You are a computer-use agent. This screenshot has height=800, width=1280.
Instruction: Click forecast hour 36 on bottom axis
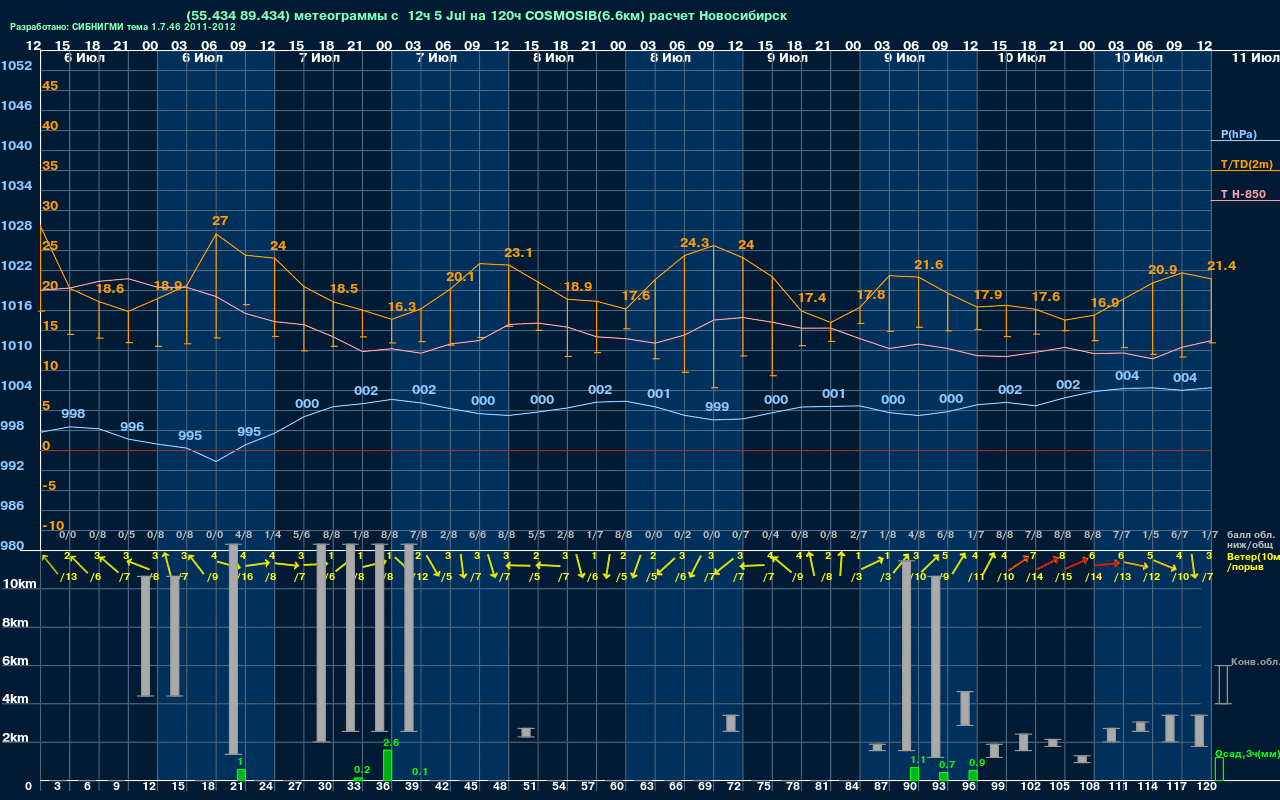pyautogui.click(x=384, y=787)
